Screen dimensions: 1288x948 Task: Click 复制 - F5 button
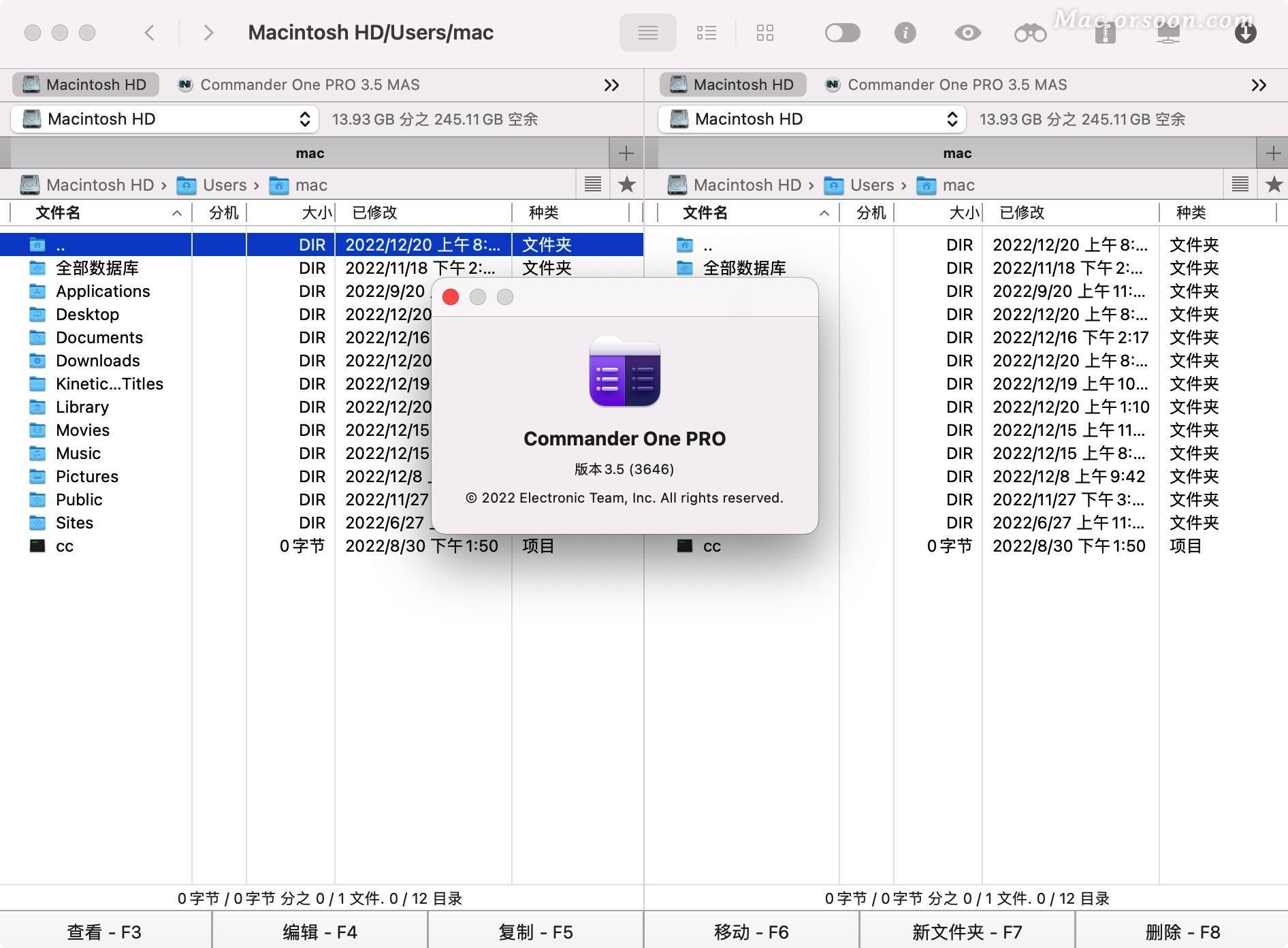(536, 932)
